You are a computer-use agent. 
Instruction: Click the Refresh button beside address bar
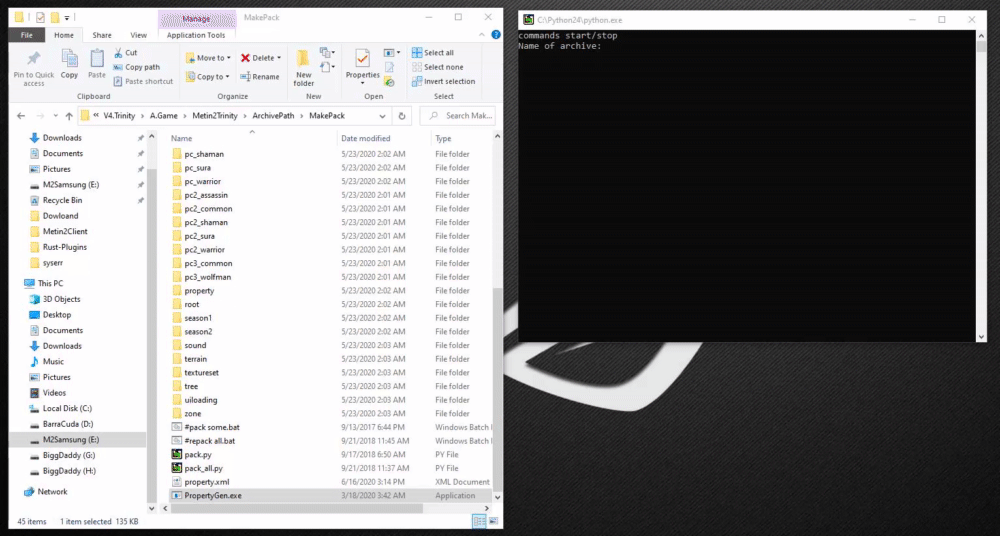[402, 116]
